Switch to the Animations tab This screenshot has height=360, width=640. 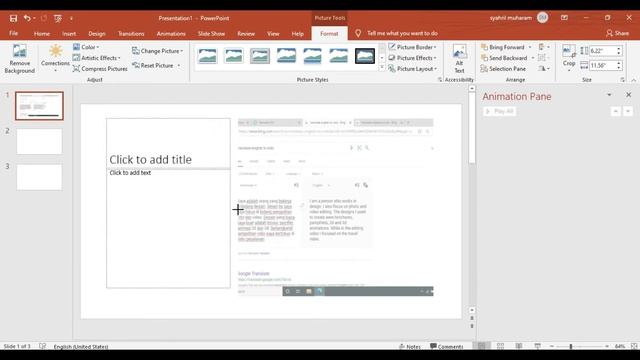pyautogui.click(x=171, y=33)
